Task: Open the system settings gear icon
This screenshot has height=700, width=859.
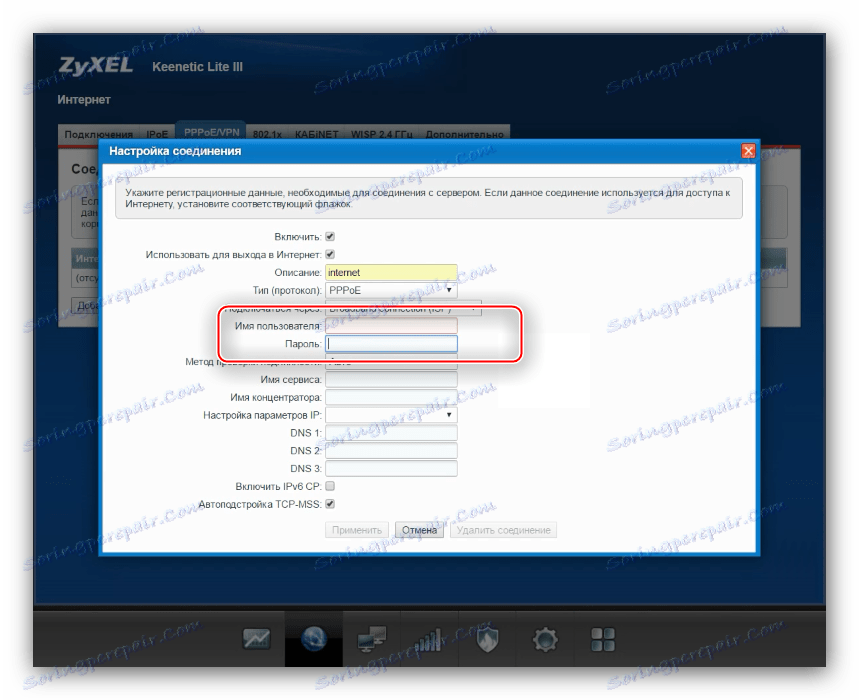Action: point(545,639)
